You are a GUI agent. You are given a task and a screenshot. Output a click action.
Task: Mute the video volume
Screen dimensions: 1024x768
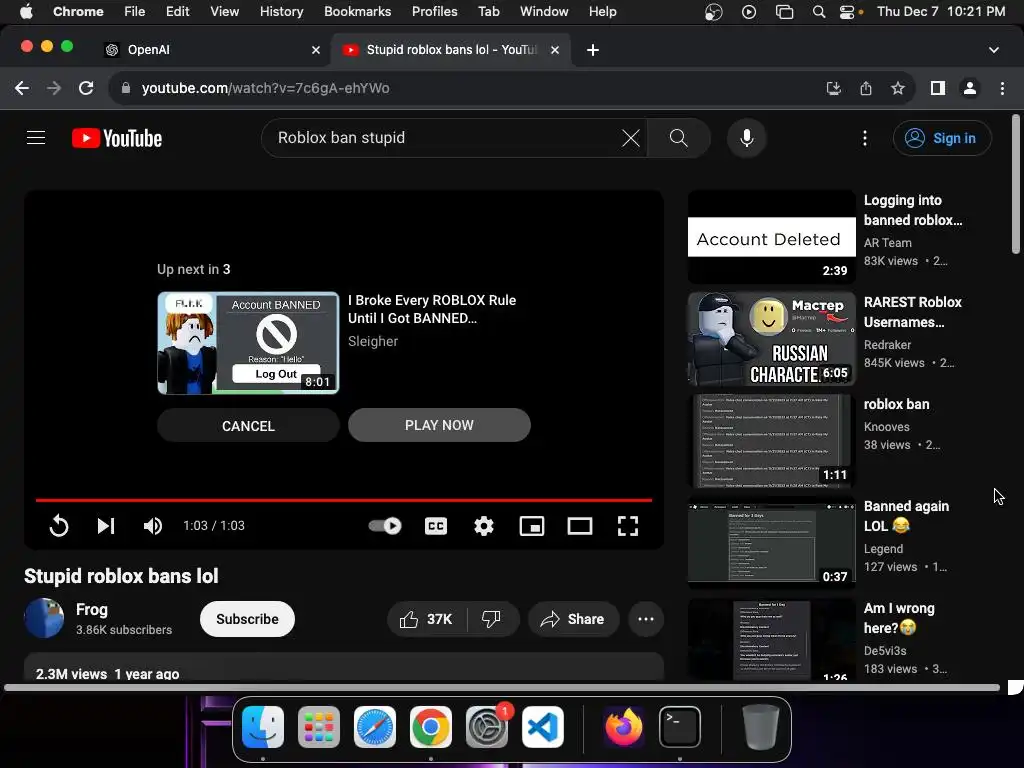[x=153, y=526]
